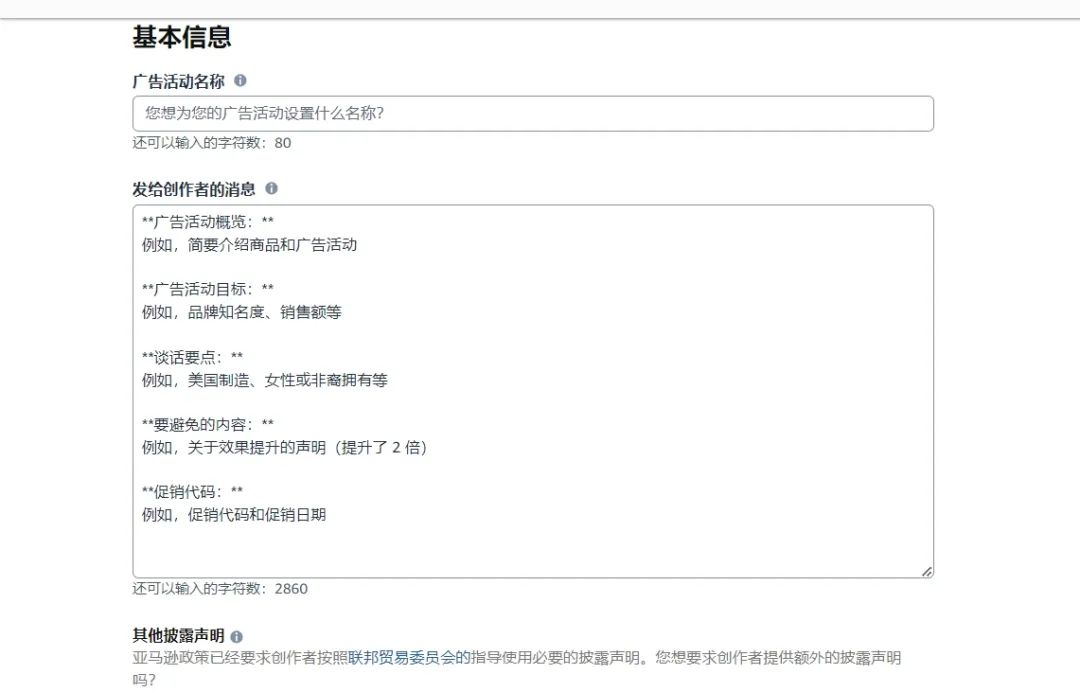The width and height of the screenshot is (1080, 692).
Task: Click the 广告活动名称 input field
Action: tap(533, 114)
